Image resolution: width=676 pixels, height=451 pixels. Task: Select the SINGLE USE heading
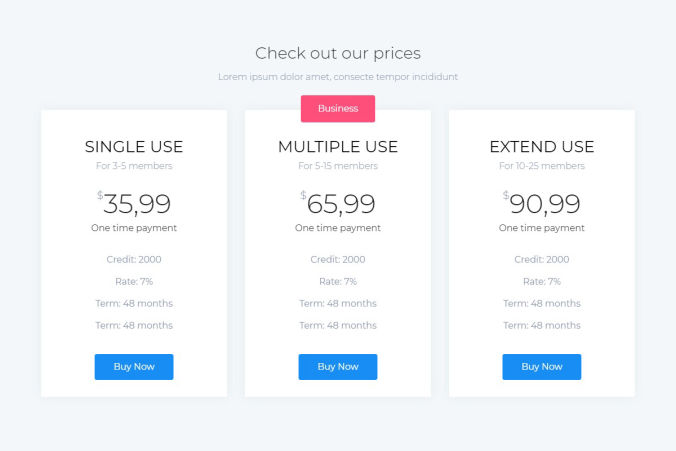pos(134,147)
